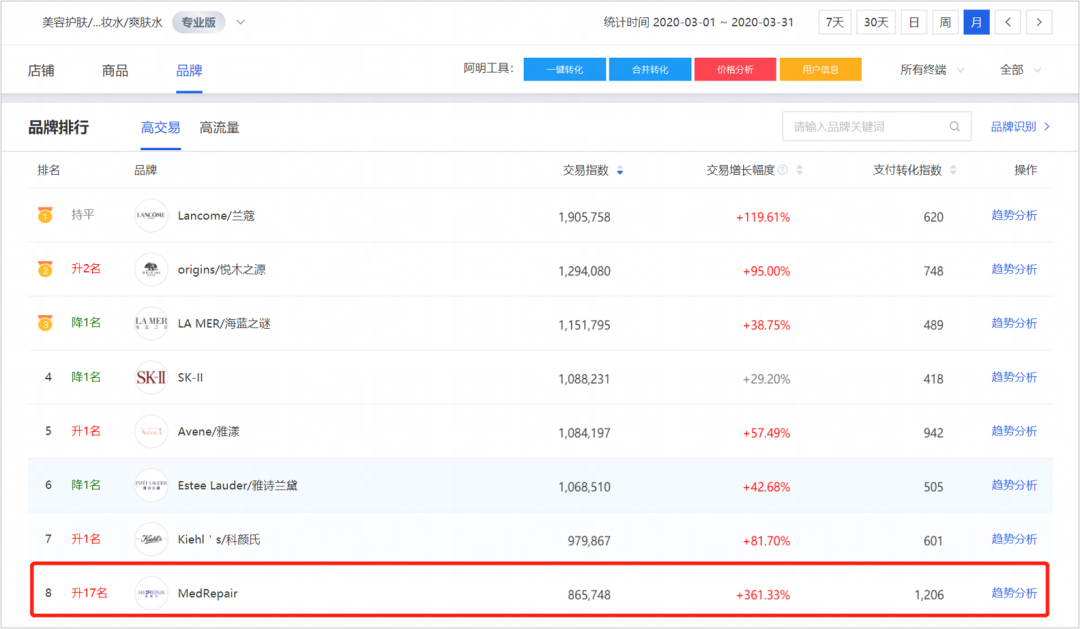Go to previous period with left arrow
Screen dimensions: 1080x629
coord(1008,22)
